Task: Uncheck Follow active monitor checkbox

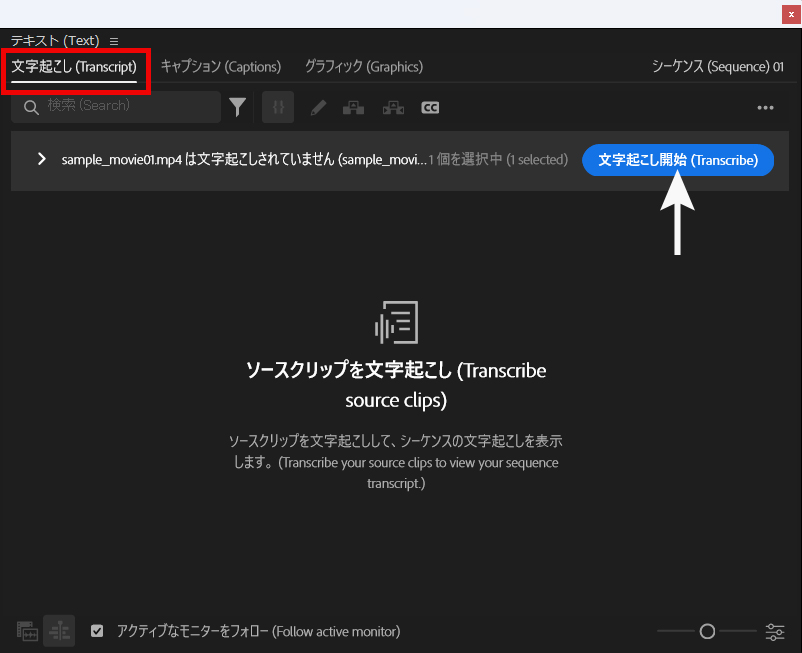Action: [x=97, y=631]
